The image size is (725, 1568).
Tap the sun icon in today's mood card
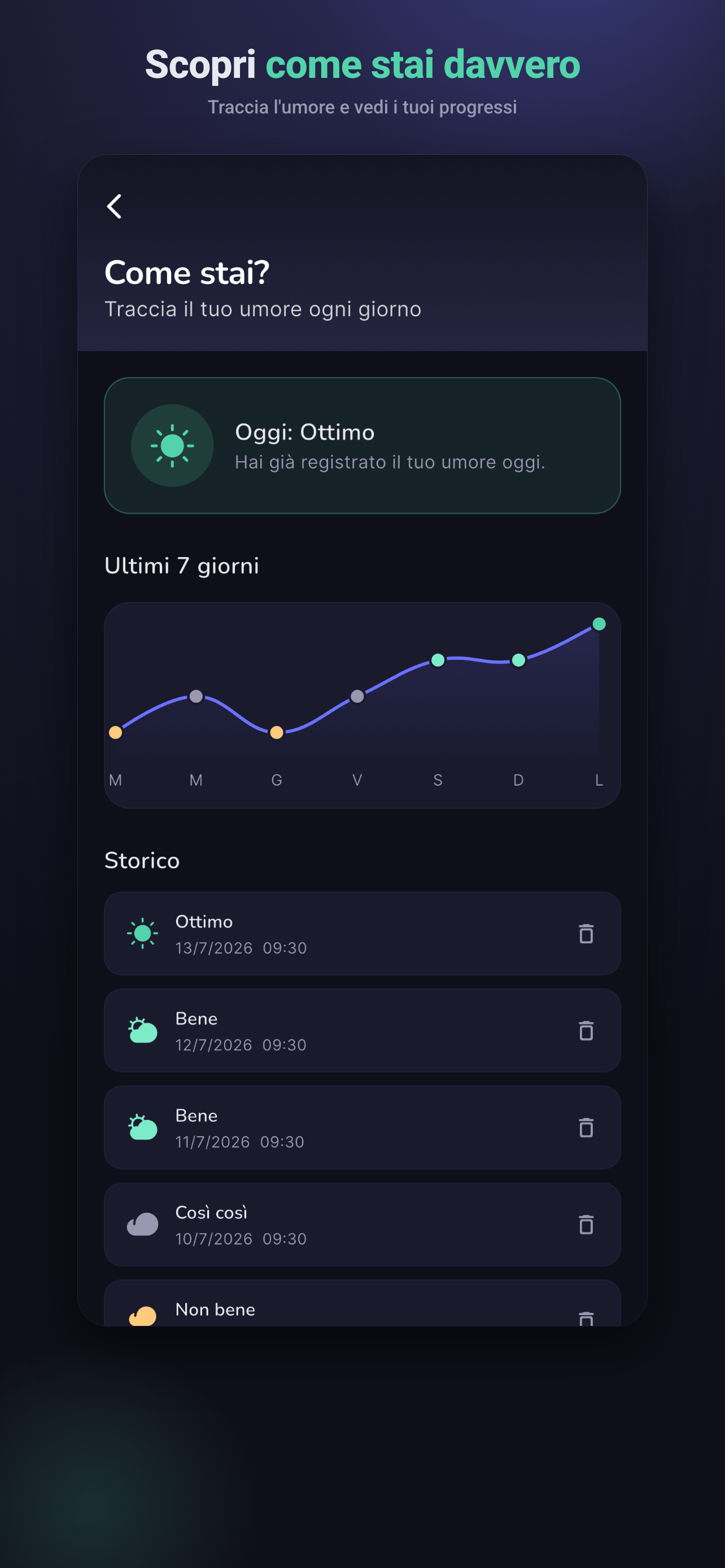point(172,445)
